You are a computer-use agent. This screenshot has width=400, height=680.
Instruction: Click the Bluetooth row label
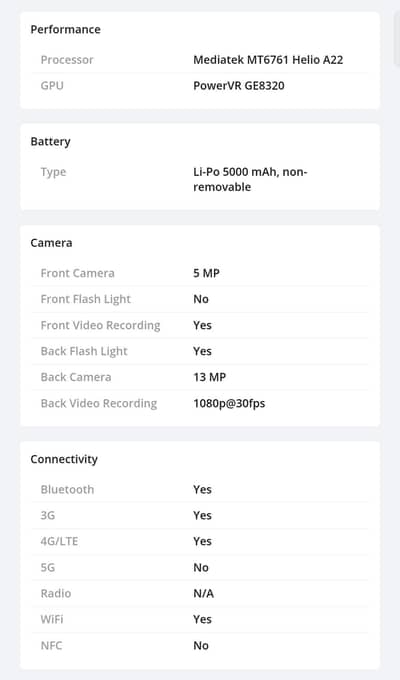coord(67,490)
